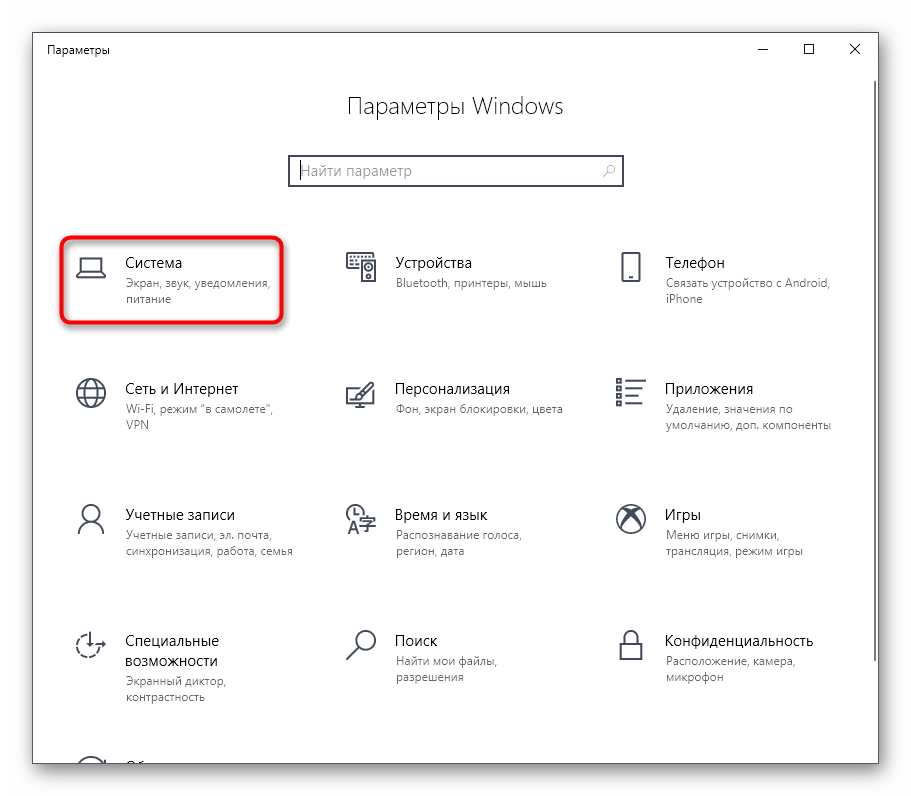Click 'Связать устройство с Android, iPhone' text

click(748, 291)
